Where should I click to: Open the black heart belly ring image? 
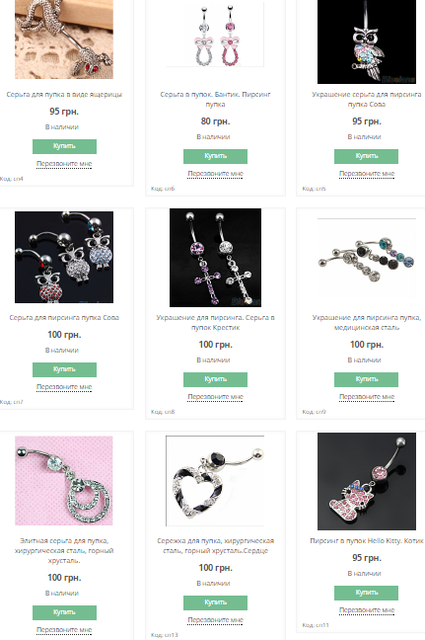tap(215, 481)
